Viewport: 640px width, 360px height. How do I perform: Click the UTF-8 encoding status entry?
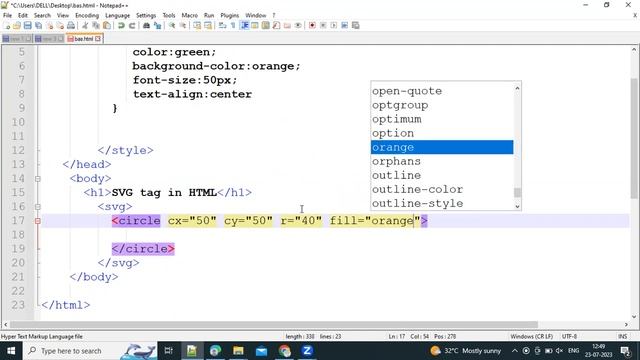(569, 337)
